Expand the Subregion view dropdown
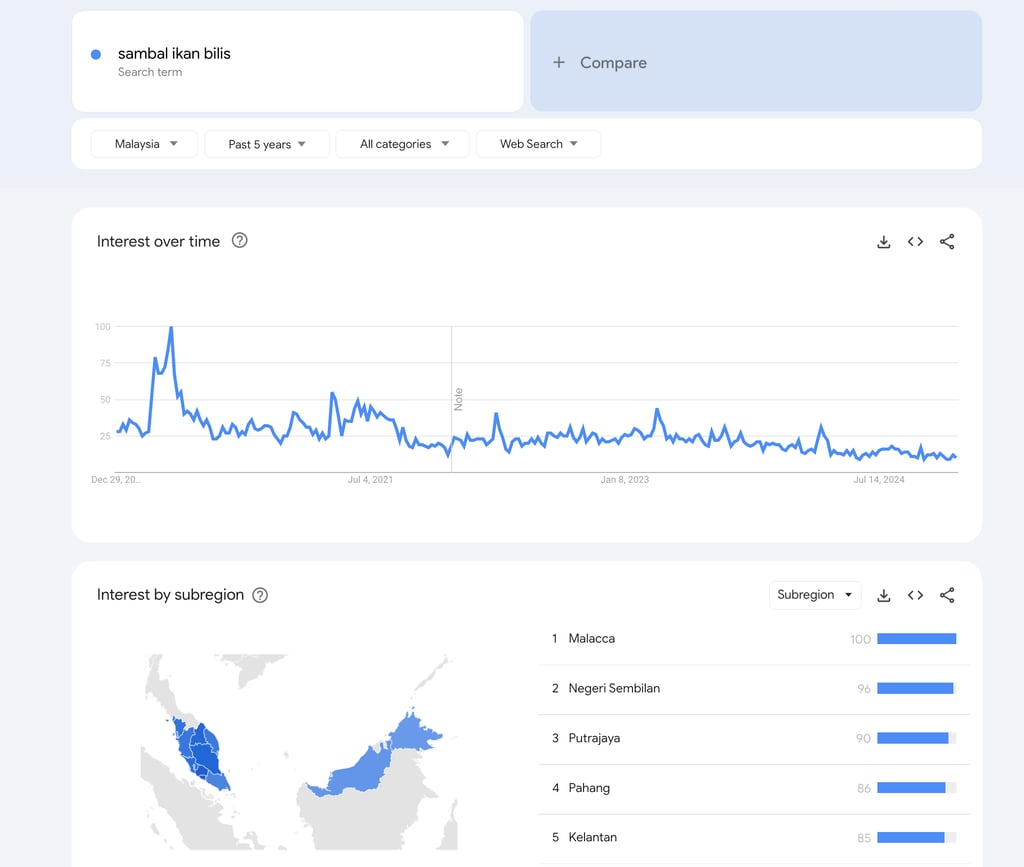Screen dimensions: 1024x867 [815, 595]
